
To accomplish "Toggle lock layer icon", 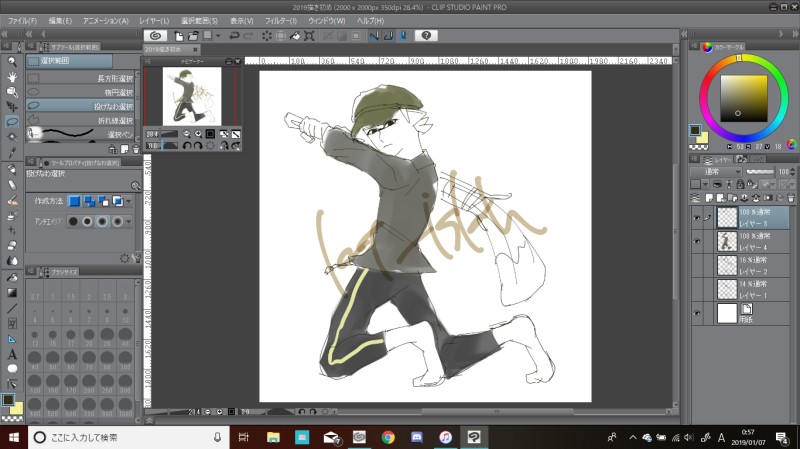I will [x=740, y=184].
